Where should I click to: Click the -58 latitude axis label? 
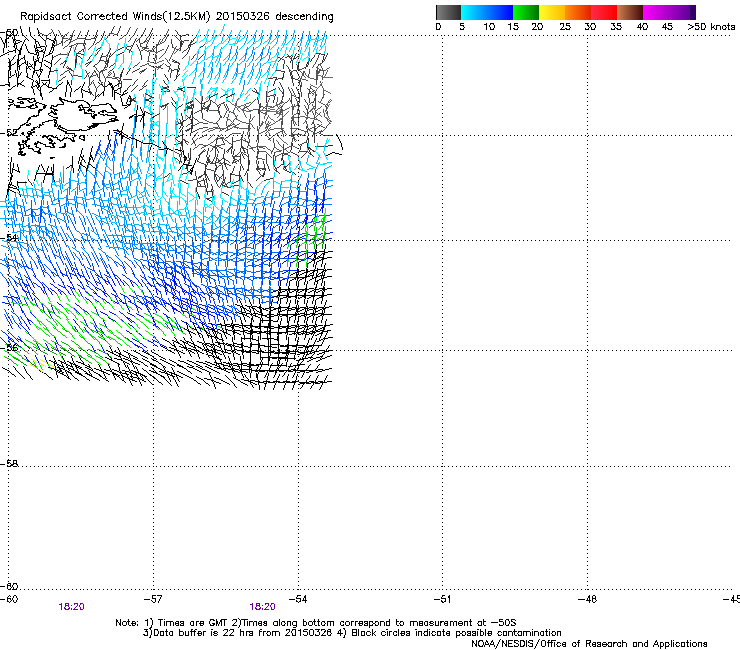[9, 464]
